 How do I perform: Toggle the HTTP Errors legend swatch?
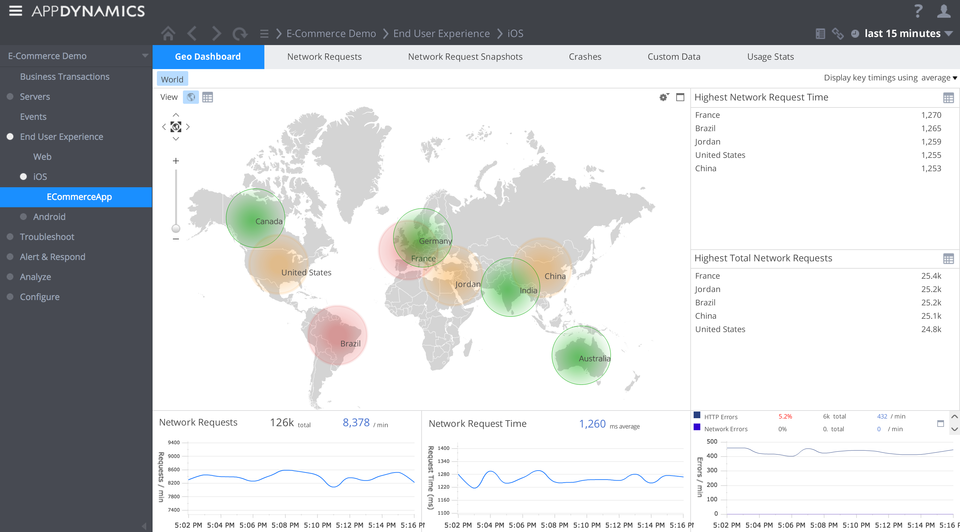pyautogui.click(x=697, y=415)
